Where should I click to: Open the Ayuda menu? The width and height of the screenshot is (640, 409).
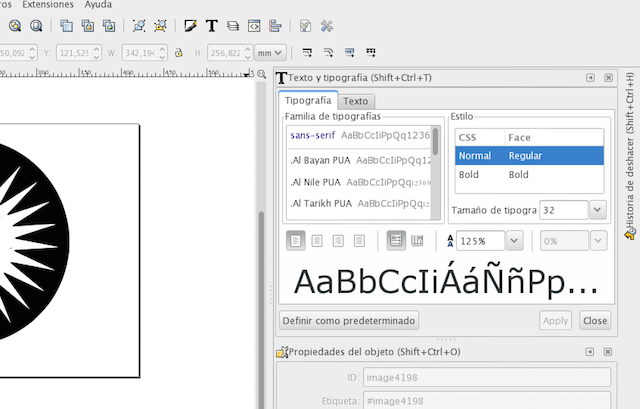tap(98, 4)
